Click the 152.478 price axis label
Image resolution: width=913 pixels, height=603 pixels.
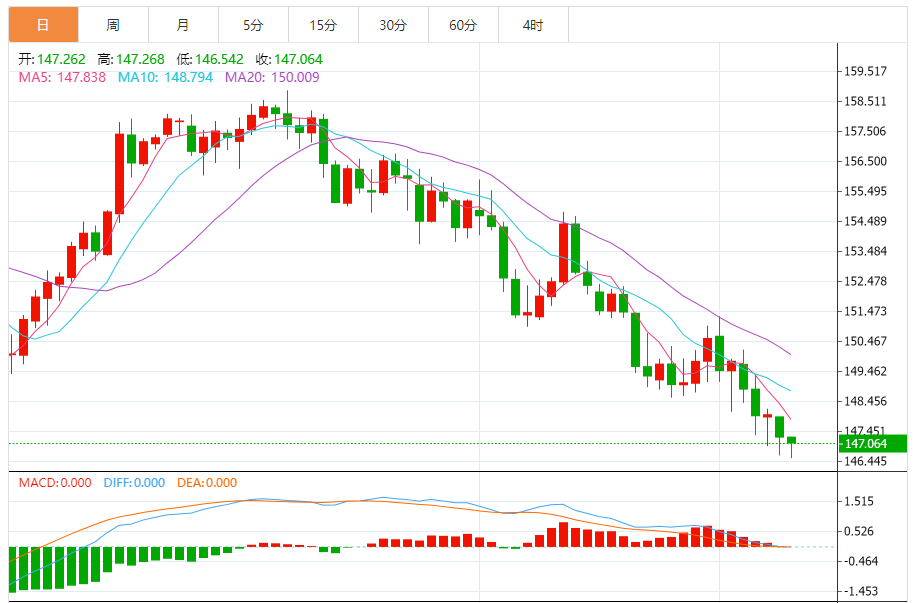866,281
